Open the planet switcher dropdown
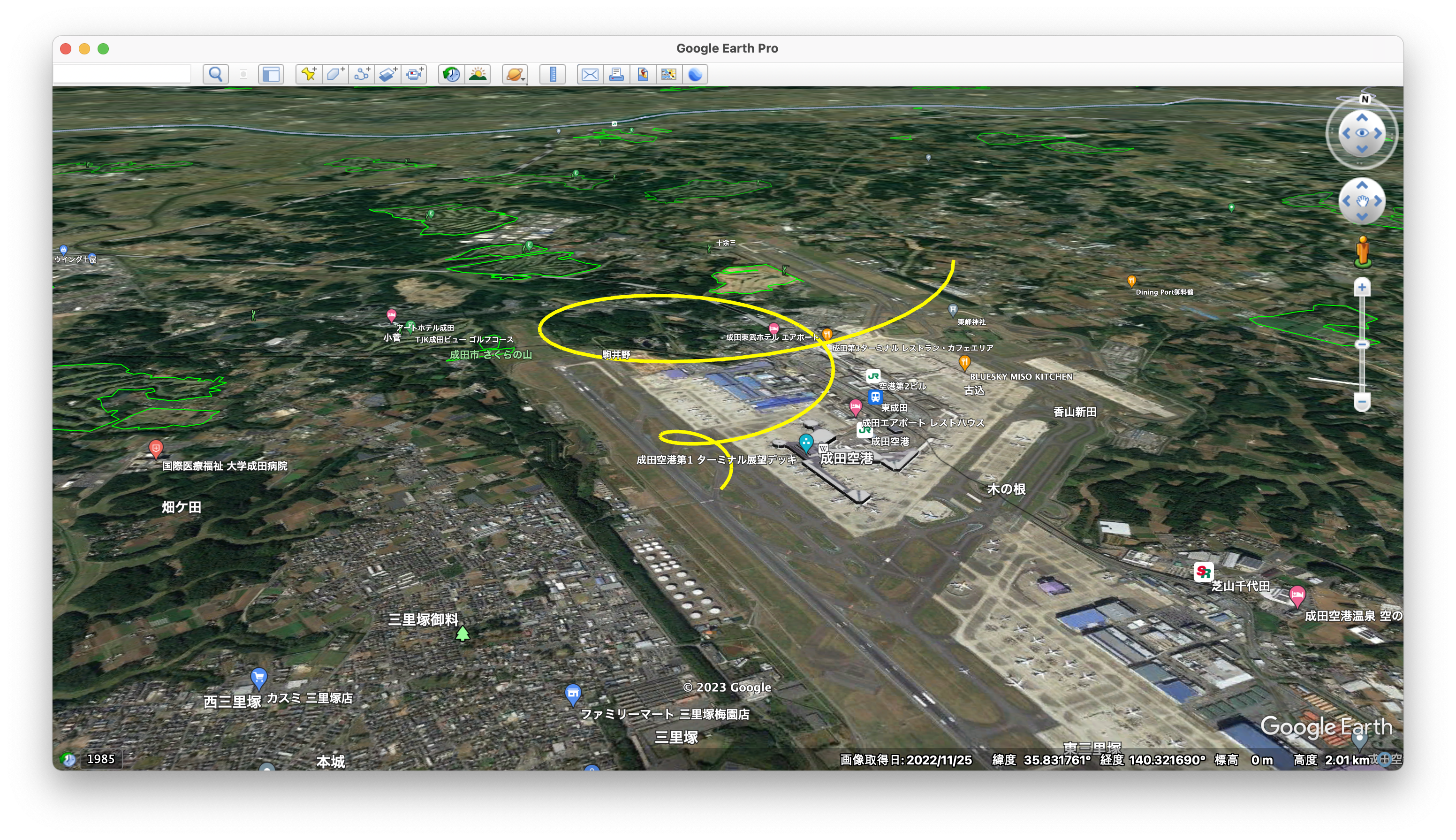The image size is (1456, 840). [515, 75]
